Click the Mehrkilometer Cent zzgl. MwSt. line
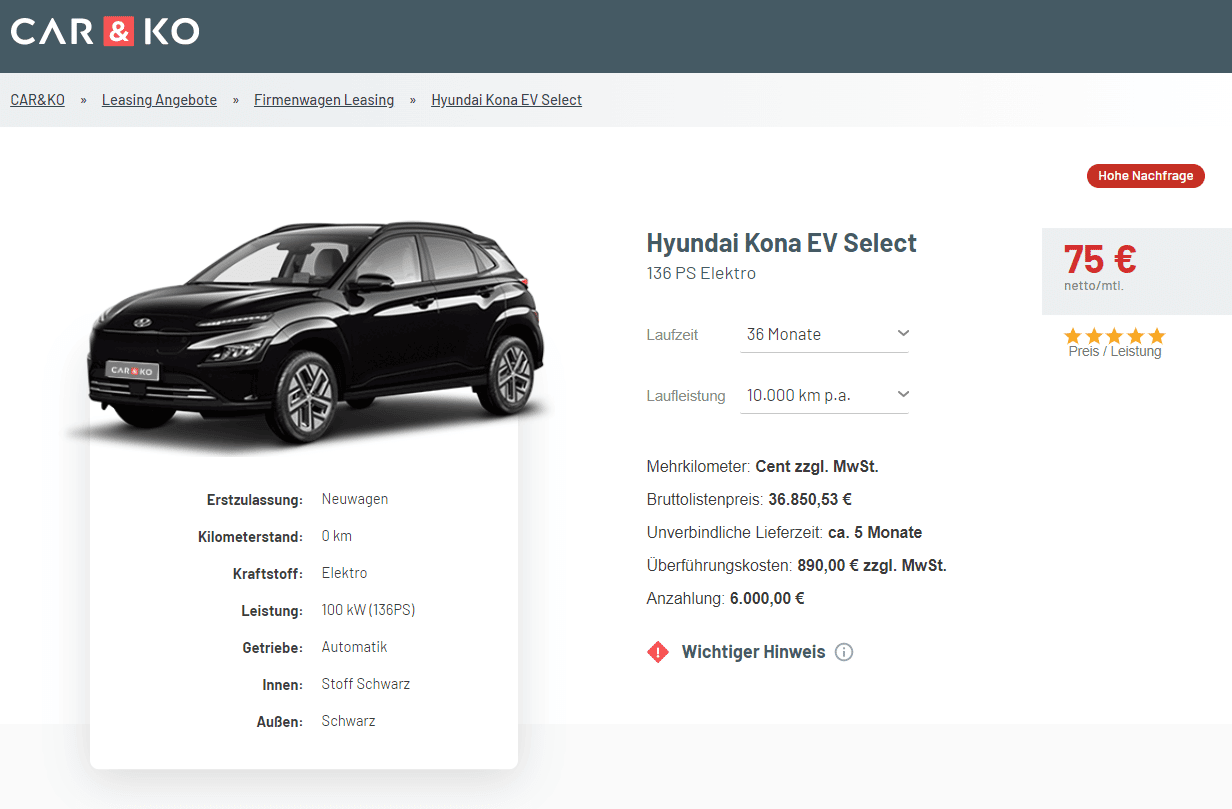 click(762, 466)
